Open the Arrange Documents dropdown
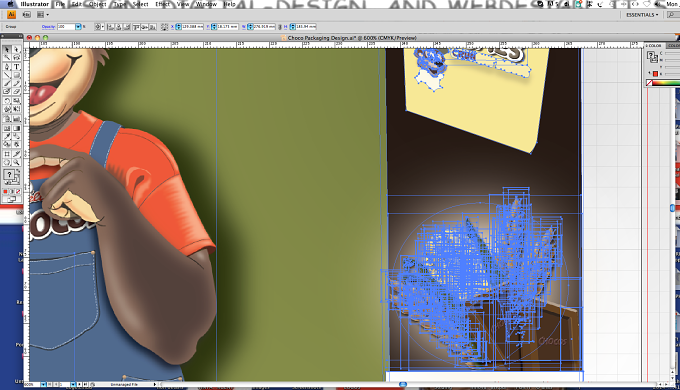This screenshot has height=390, width=680. 42,15
